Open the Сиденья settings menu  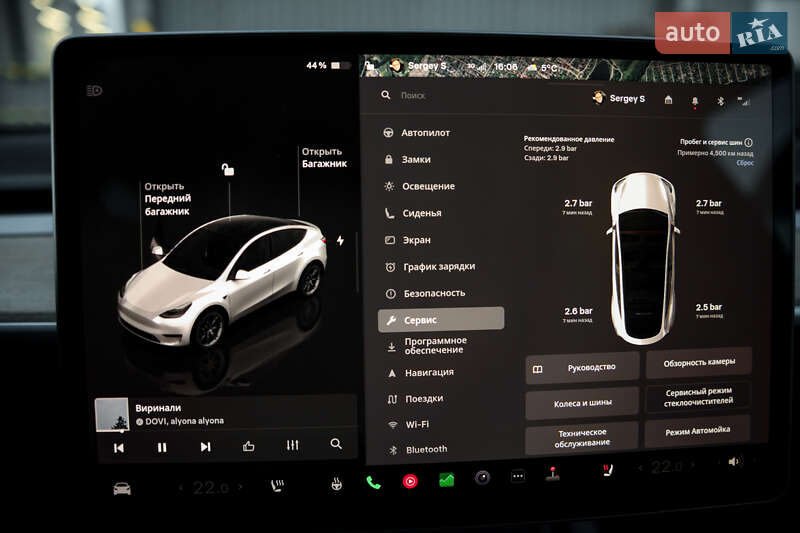[x=413, y=213]
